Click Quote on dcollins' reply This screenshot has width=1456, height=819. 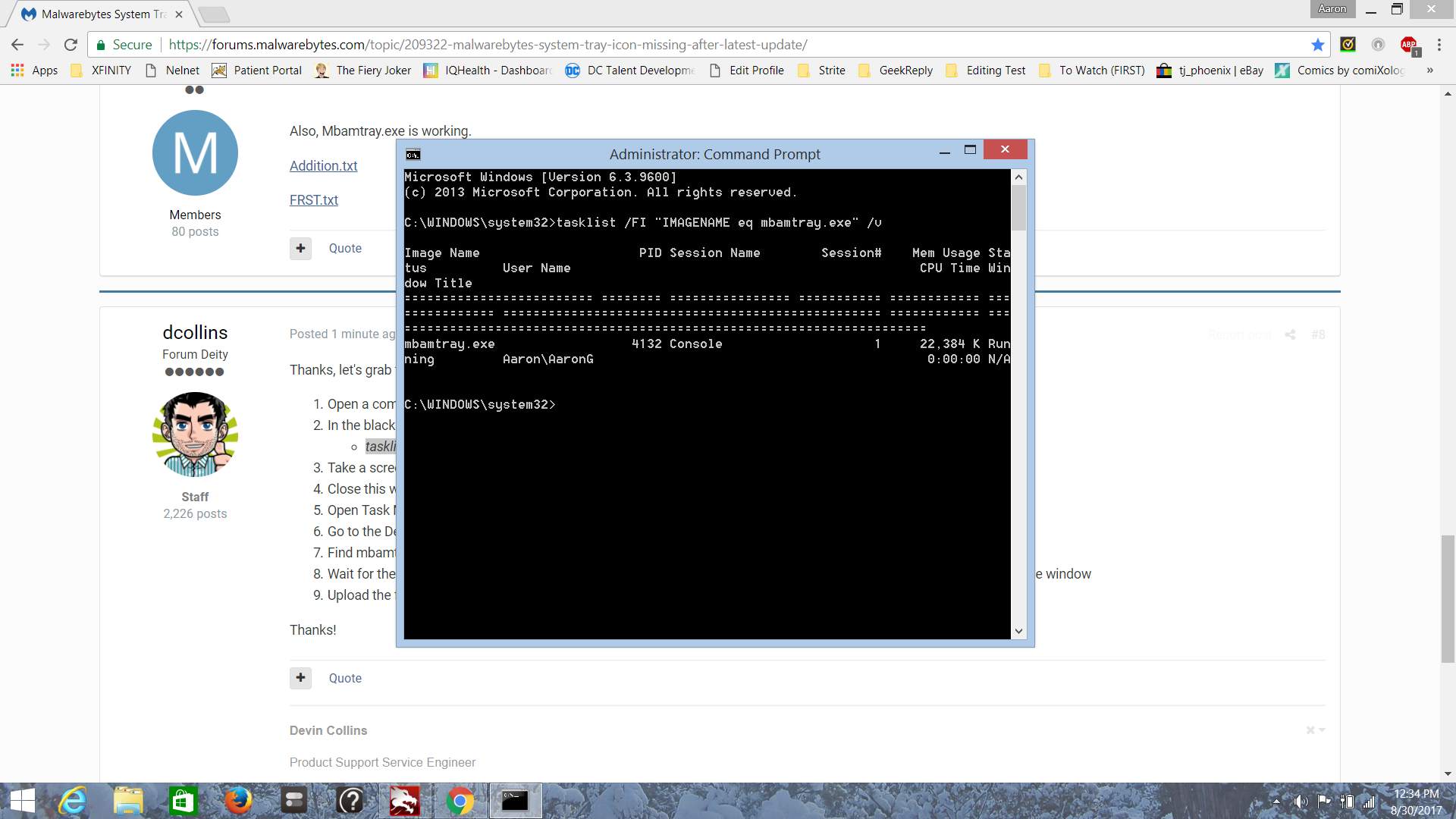pos(345,678)
